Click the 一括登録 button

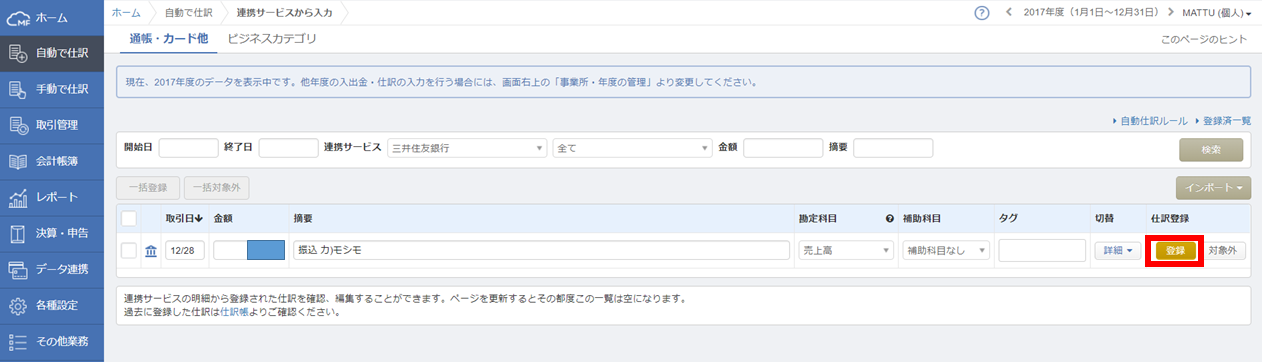(x=148, y=187)
